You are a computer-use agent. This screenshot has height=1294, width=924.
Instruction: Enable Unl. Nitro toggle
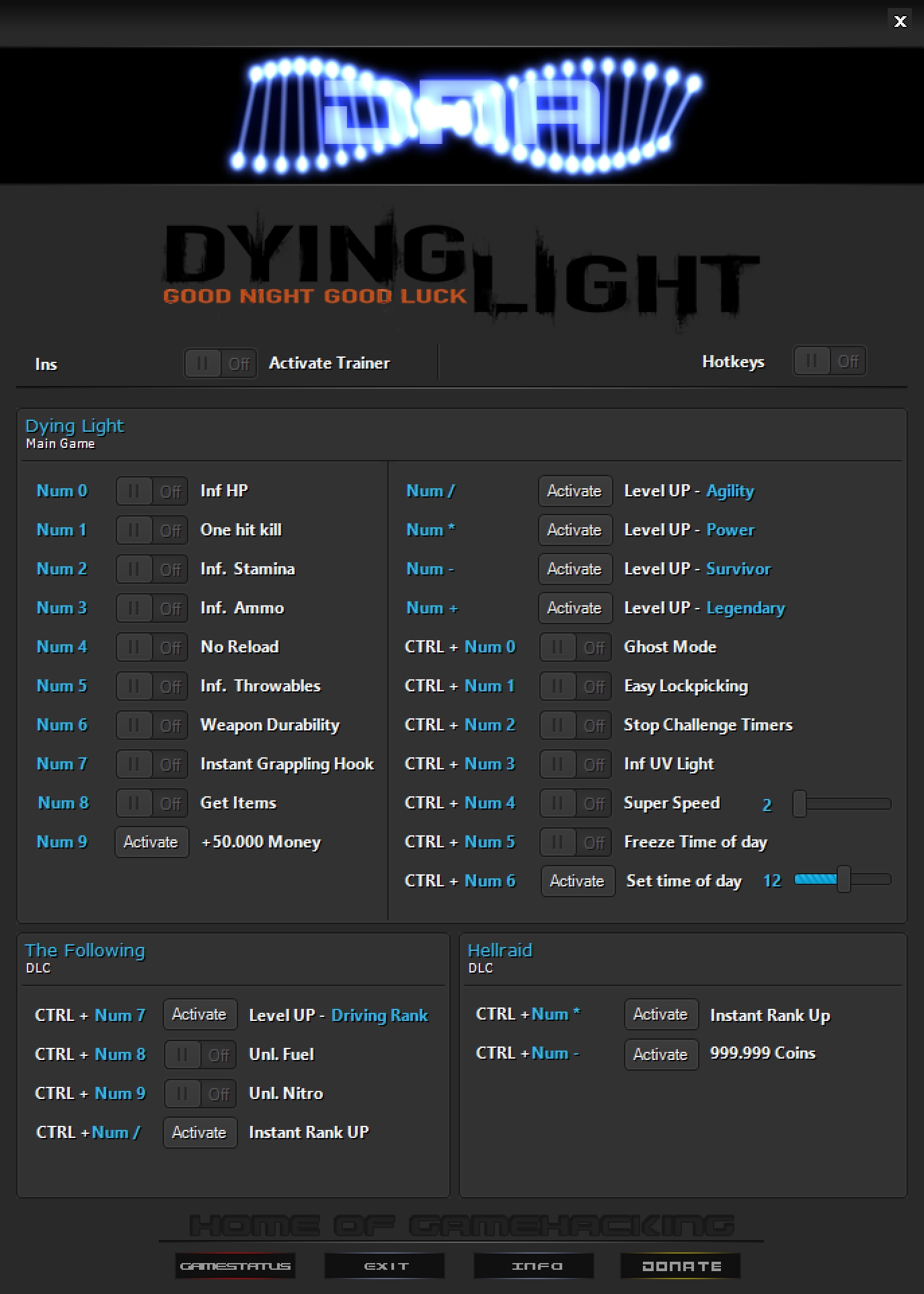click(200, 1094)
